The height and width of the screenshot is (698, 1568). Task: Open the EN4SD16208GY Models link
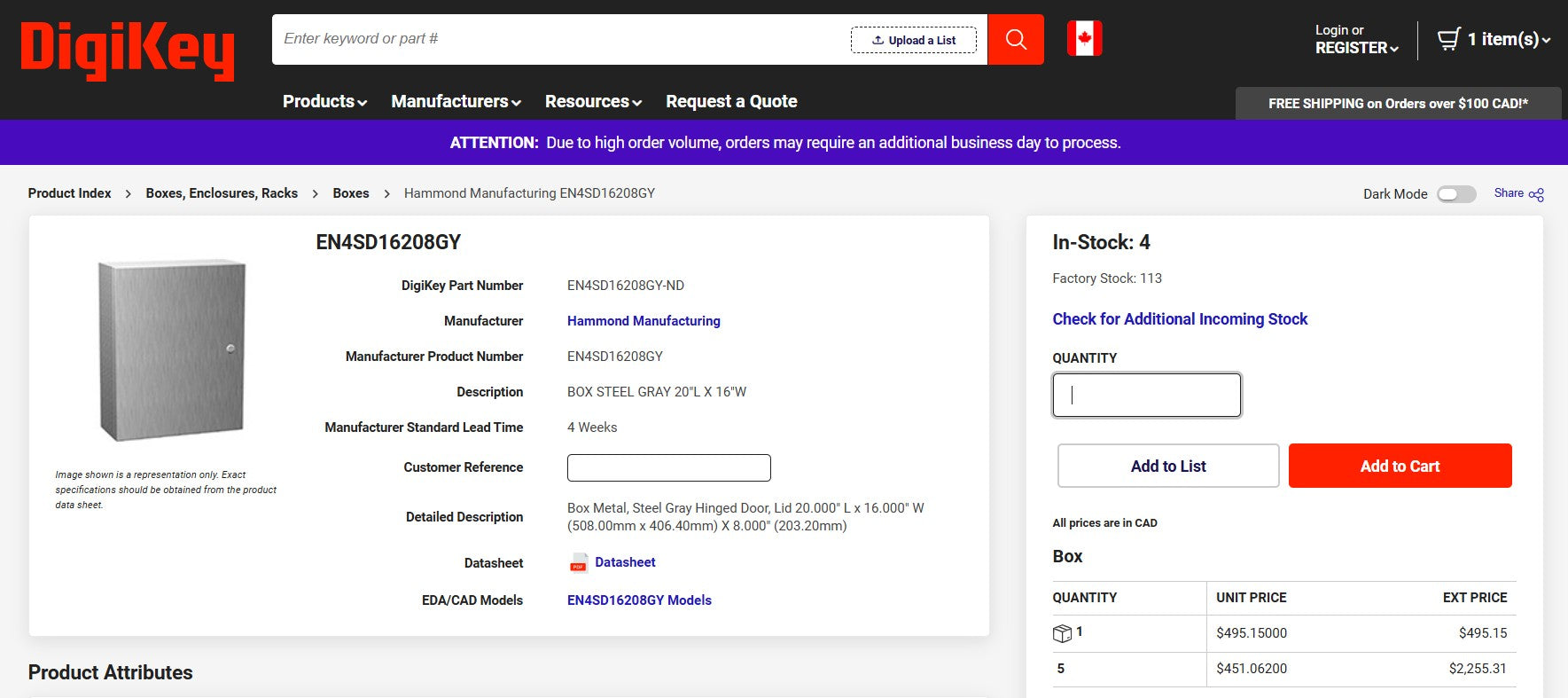(x=639, y=600)
